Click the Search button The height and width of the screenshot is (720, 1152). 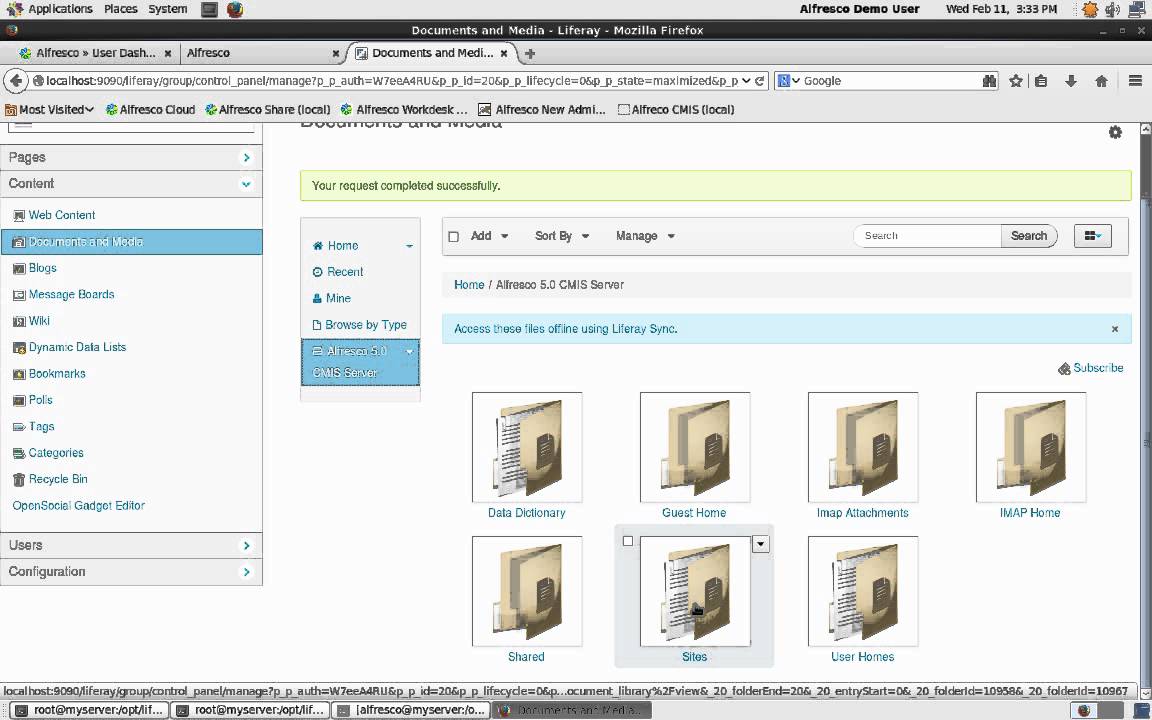(x=1029, y=236)
